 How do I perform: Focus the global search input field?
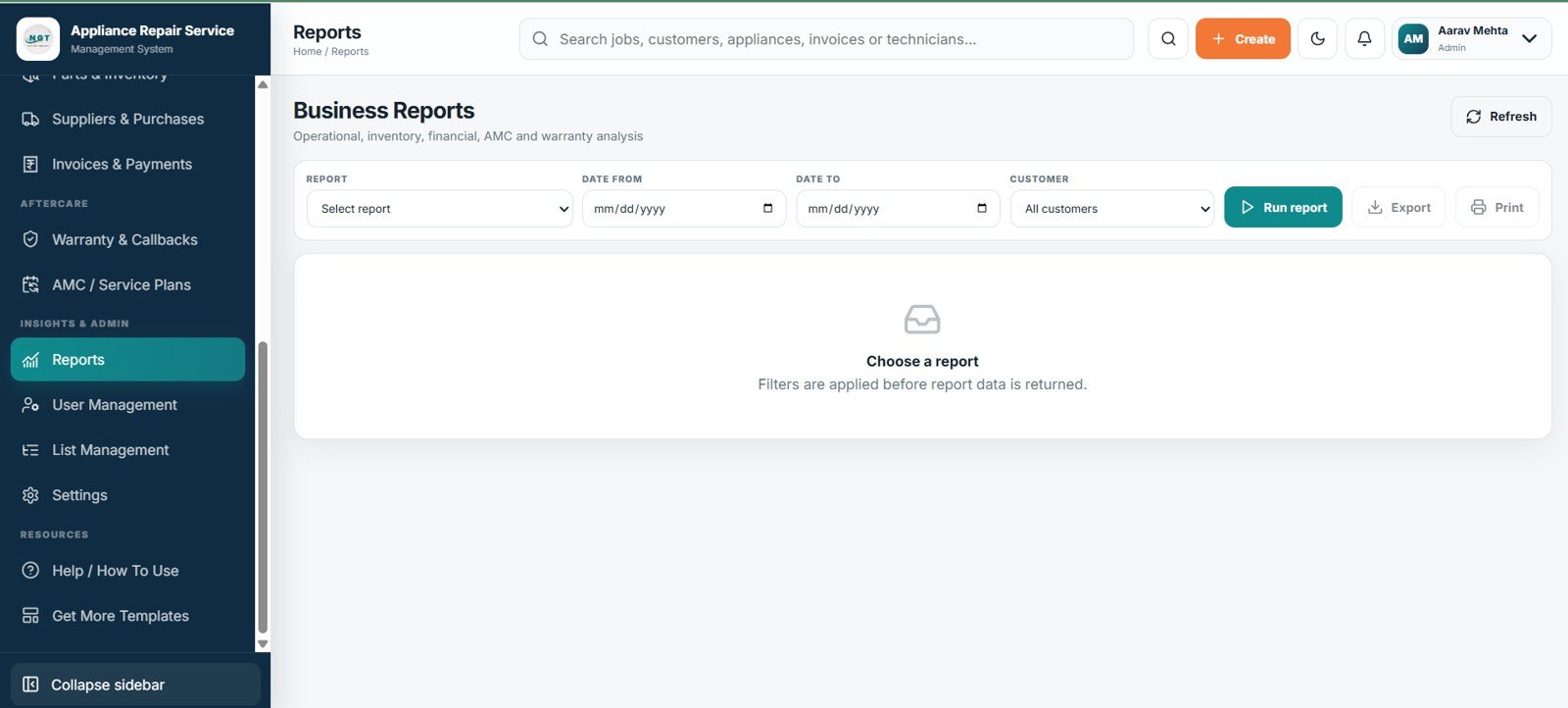(826, 39)
